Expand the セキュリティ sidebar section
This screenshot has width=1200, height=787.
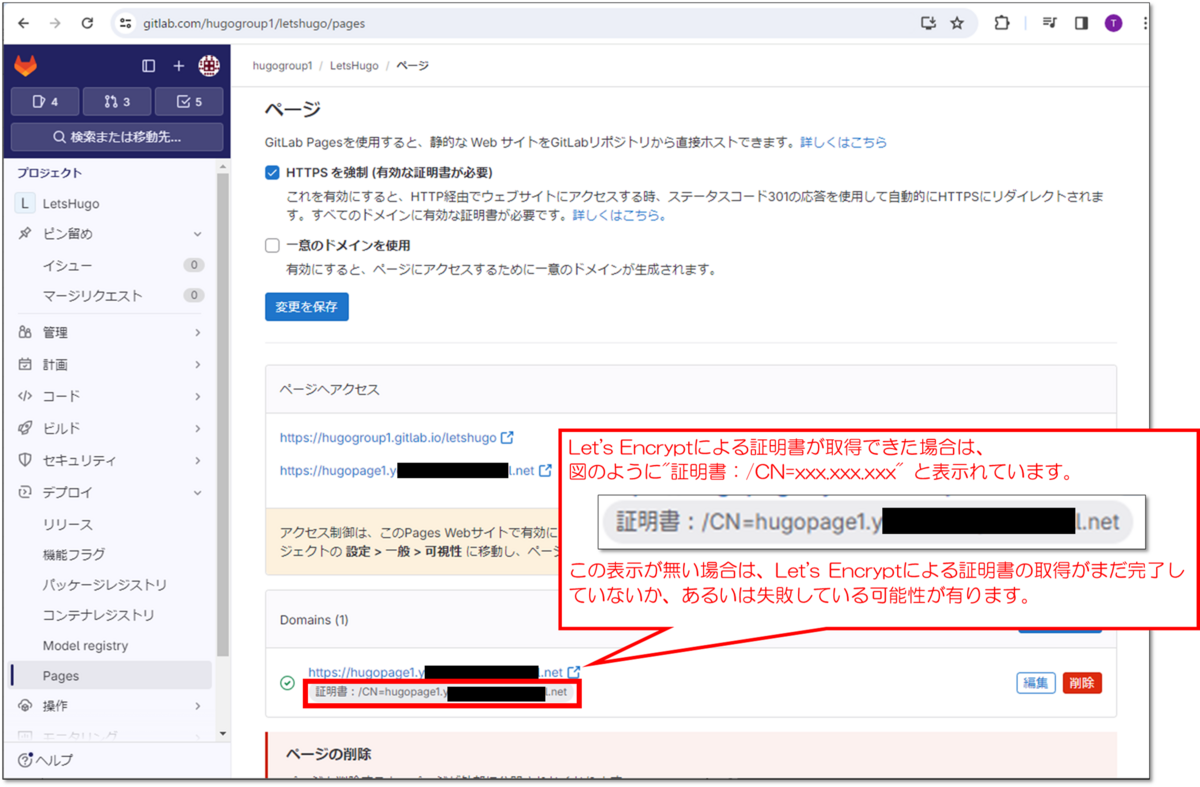pos(110,460)
